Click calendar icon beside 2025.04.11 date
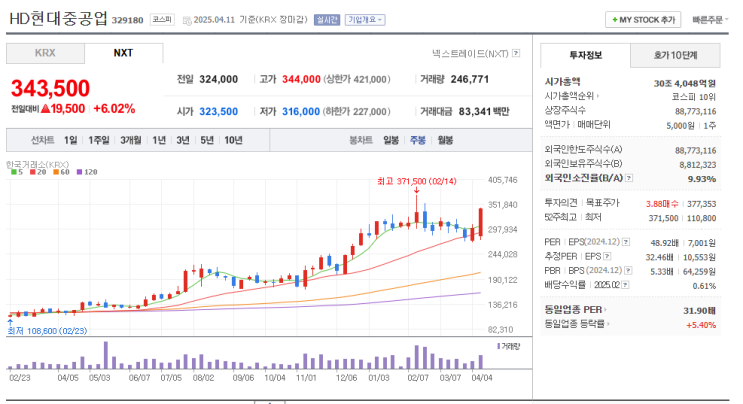The height and width of the screenshot is (404, 743). [x=187, y=20]
